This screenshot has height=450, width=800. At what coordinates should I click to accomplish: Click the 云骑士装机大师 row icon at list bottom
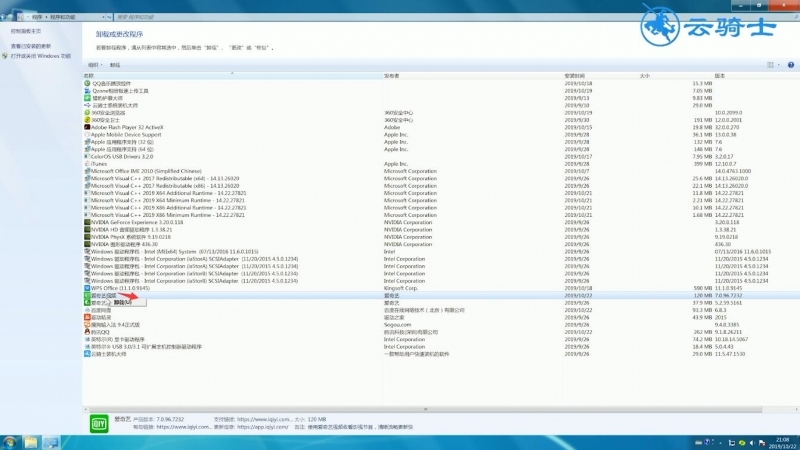pos(87,354)
